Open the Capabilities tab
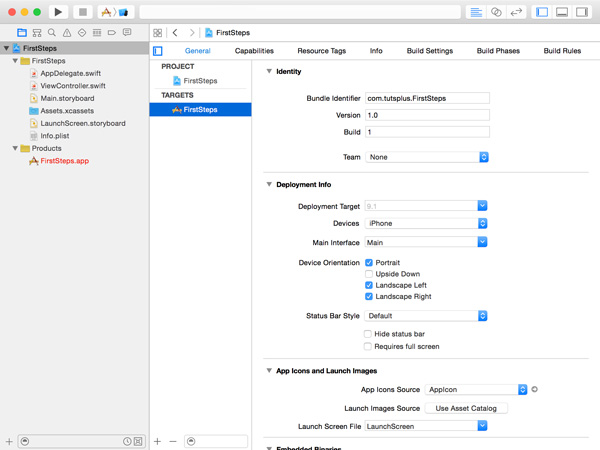This screenshot has height=450, width=600. click(254, 51)
